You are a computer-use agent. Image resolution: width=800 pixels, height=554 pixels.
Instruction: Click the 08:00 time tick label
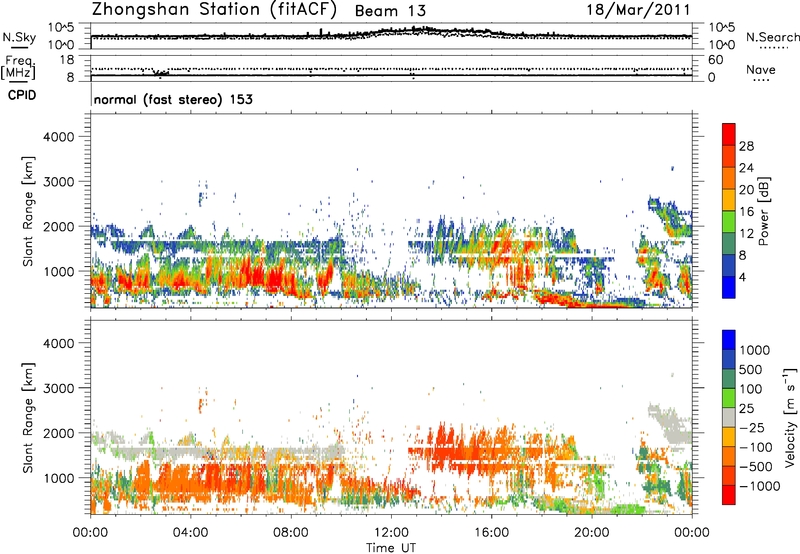[291, 533]
